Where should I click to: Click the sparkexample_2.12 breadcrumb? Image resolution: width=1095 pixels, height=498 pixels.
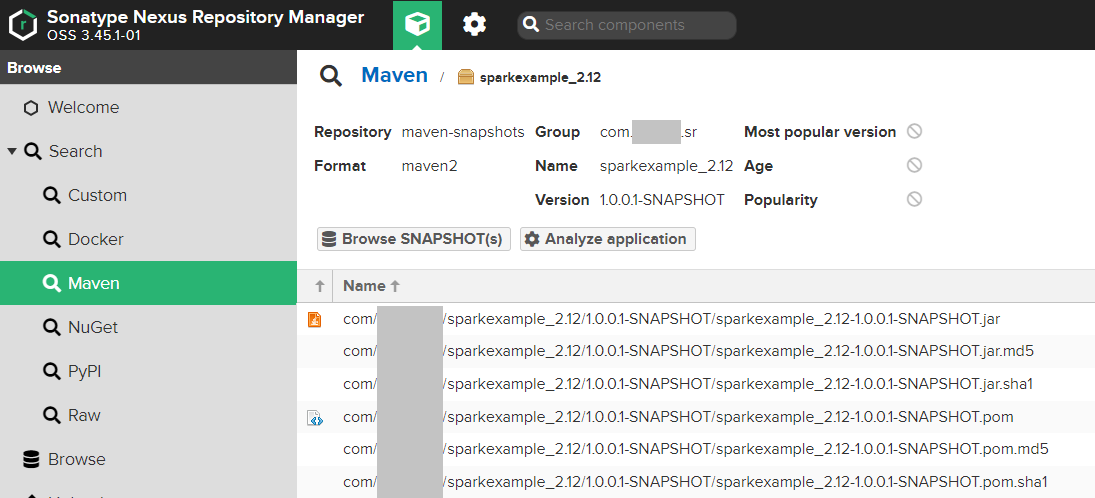541,78
